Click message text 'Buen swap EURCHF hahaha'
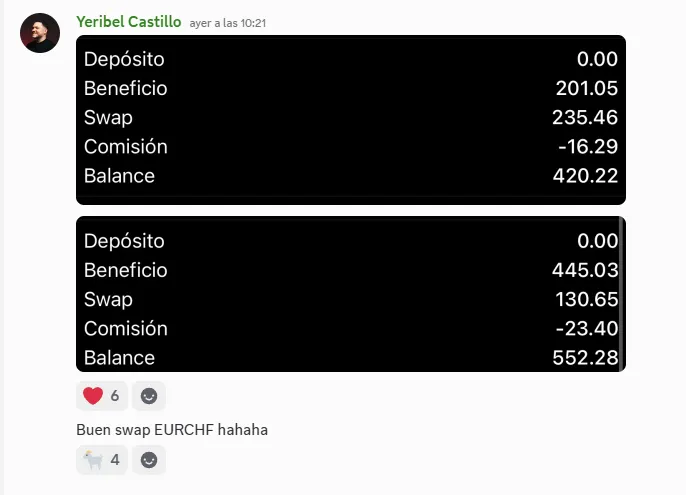 172,430
